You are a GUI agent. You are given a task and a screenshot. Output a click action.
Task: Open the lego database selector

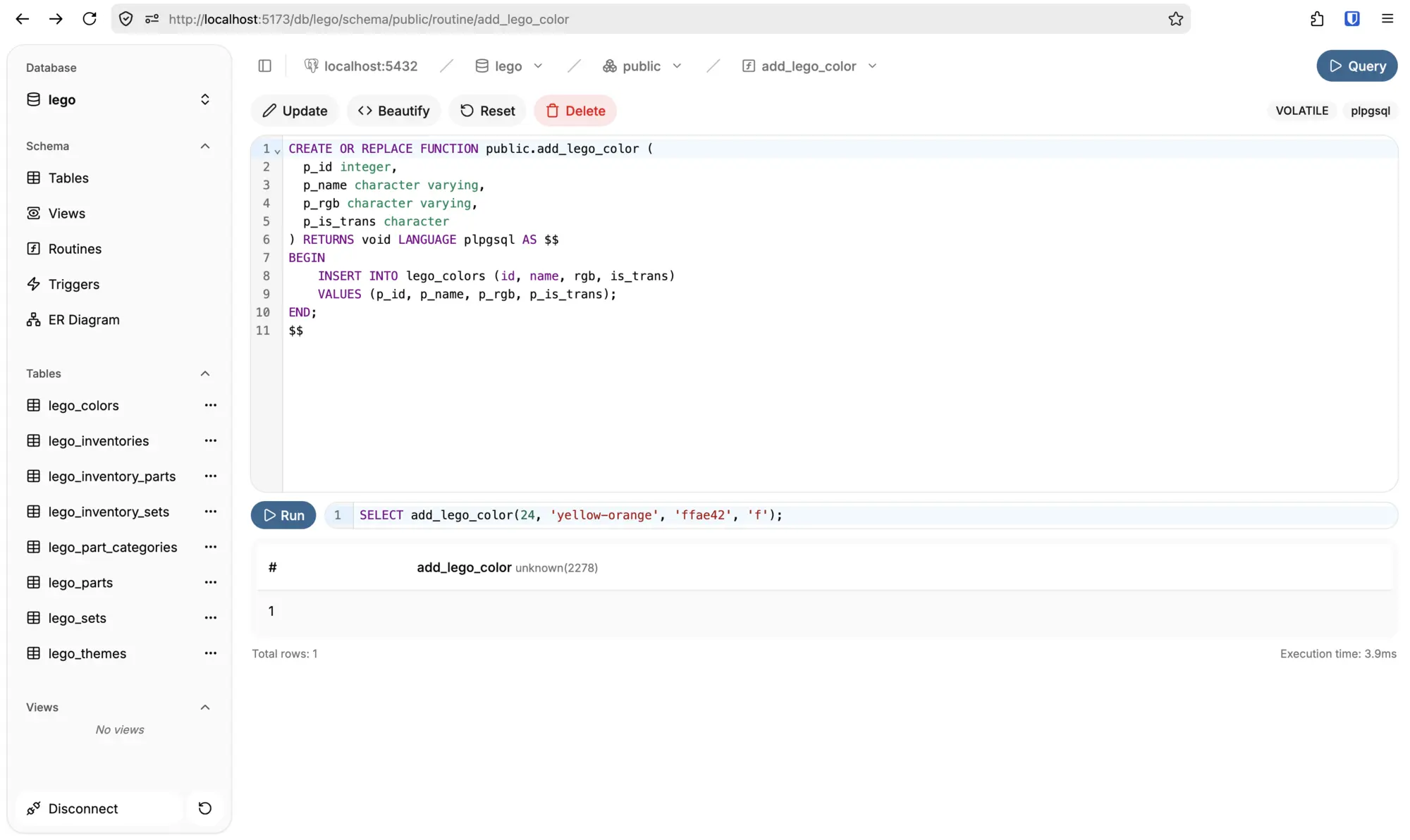point(118,99)
